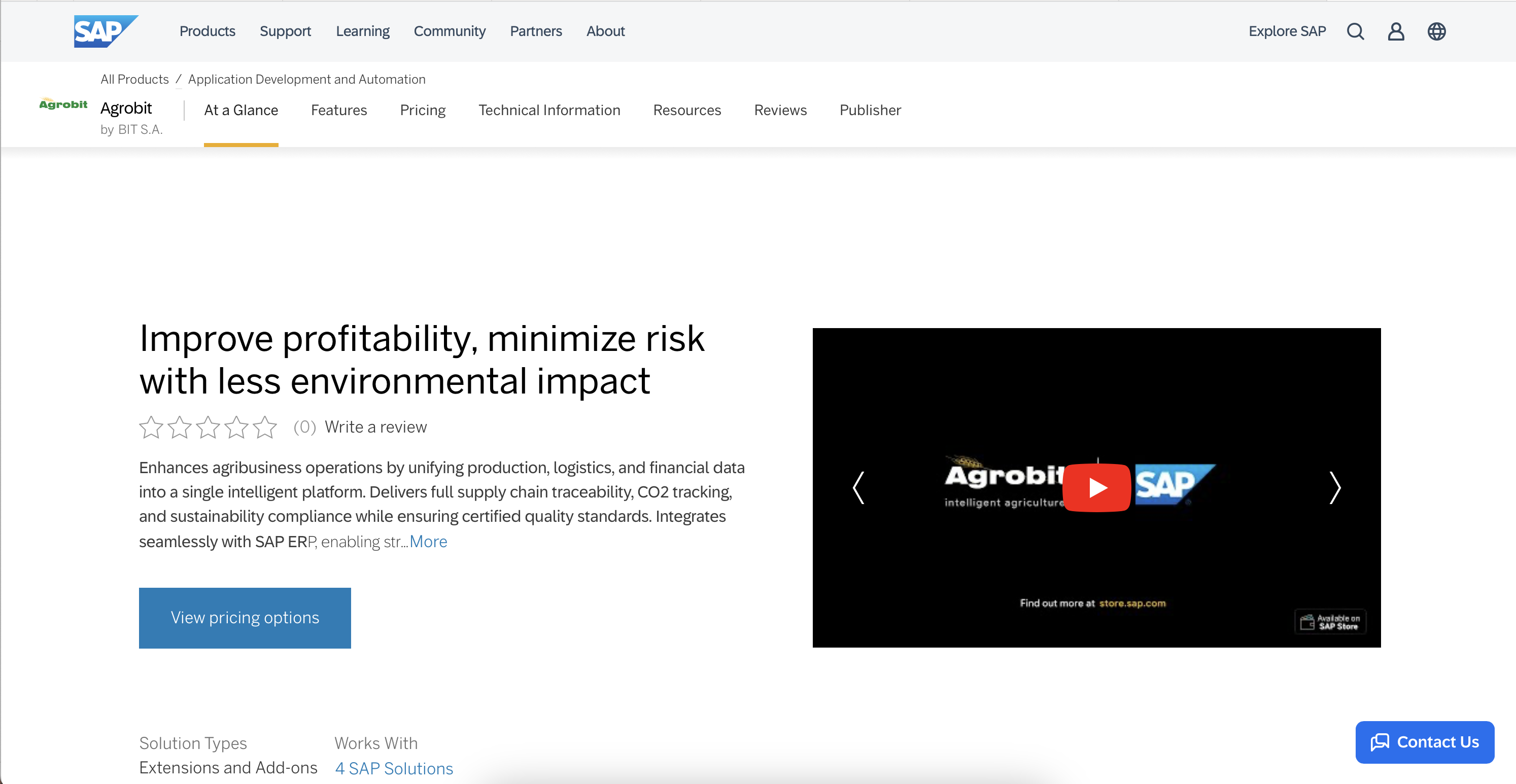
Task: Switch to the Resources tab
Action: coord(687,110)
